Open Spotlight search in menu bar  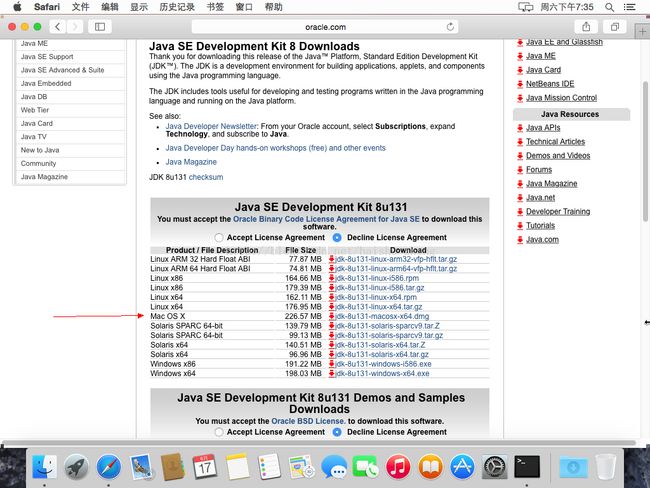click(x=609, y=7)
